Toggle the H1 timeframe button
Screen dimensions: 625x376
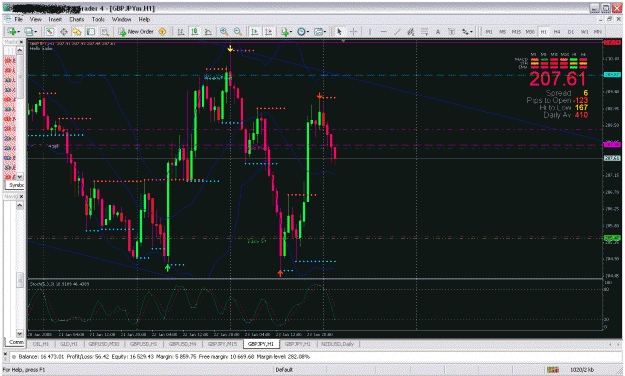[x=543, y=31]
